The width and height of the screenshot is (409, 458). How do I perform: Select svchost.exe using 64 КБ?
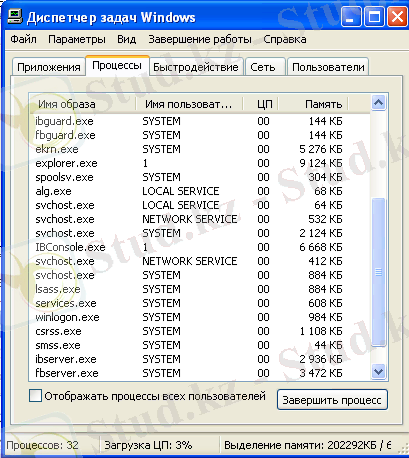[x=200, y=205]
